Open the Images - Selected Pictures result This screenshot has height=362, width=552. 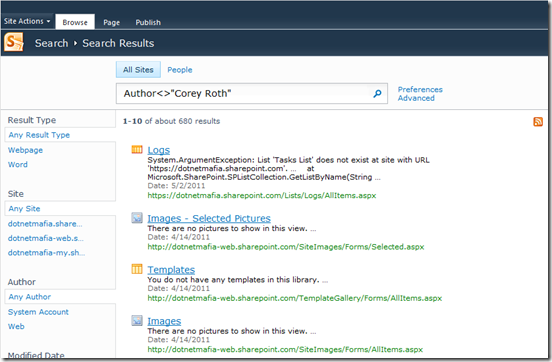(209, 218)
